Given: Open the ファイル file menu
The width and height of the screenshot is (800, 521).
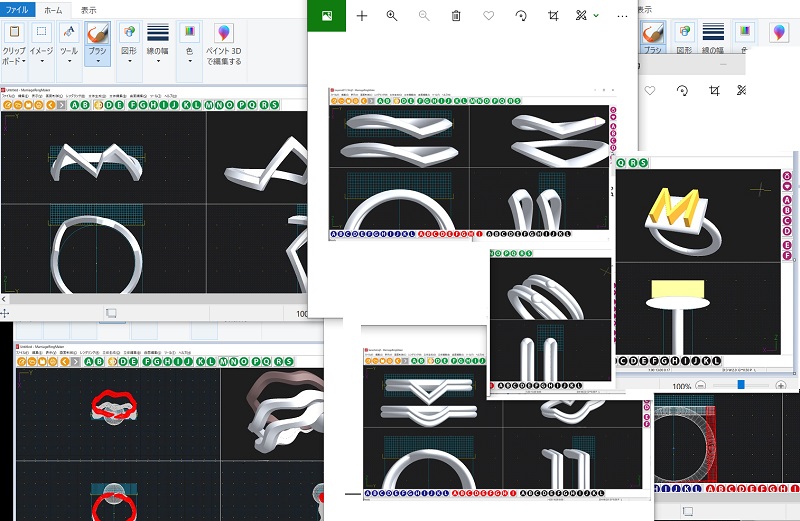Looking at the screenshot, I should point(18,8).
